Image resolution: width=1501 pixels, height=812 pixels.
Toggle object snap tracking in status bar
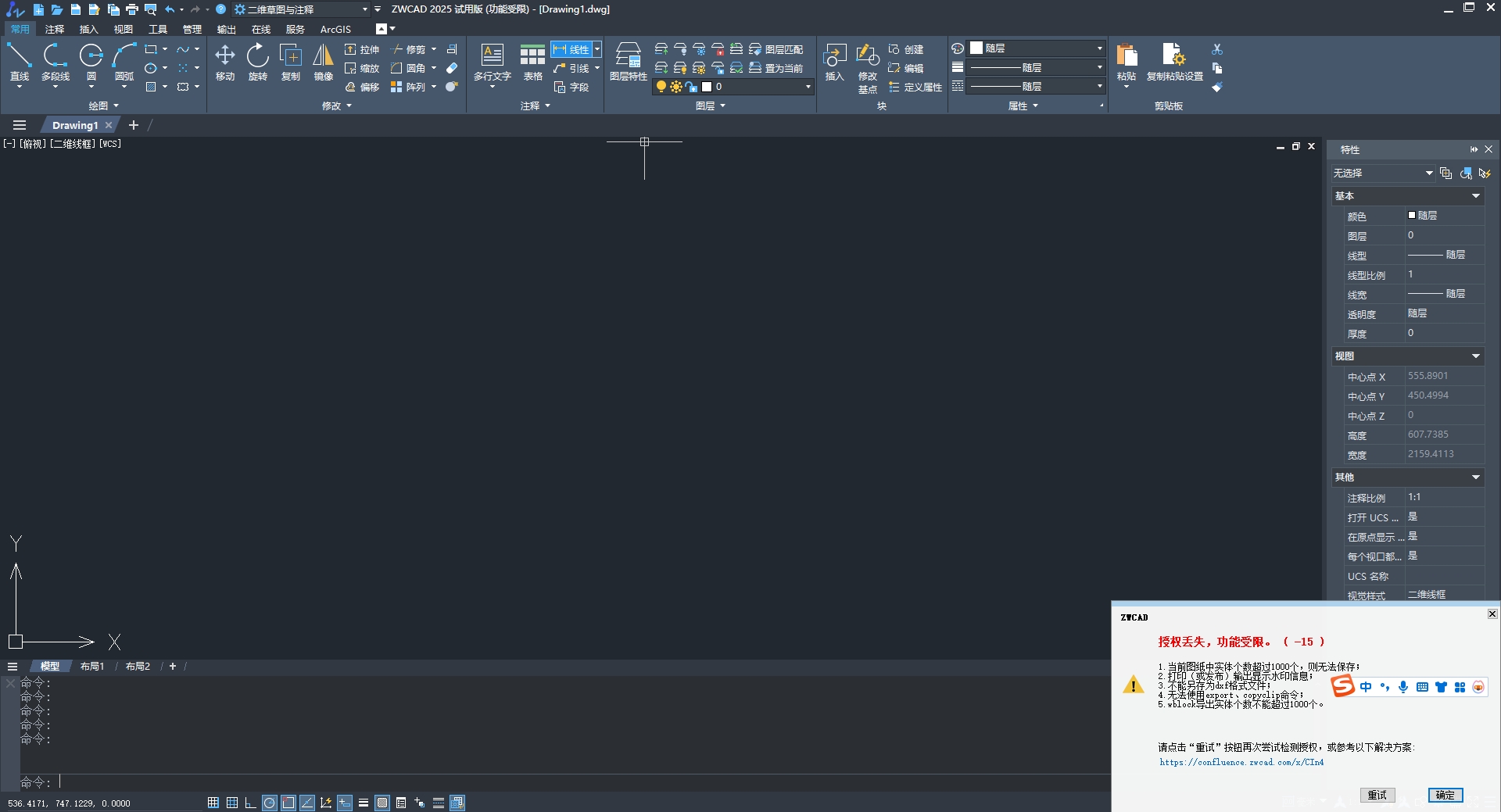click(307, 803)
